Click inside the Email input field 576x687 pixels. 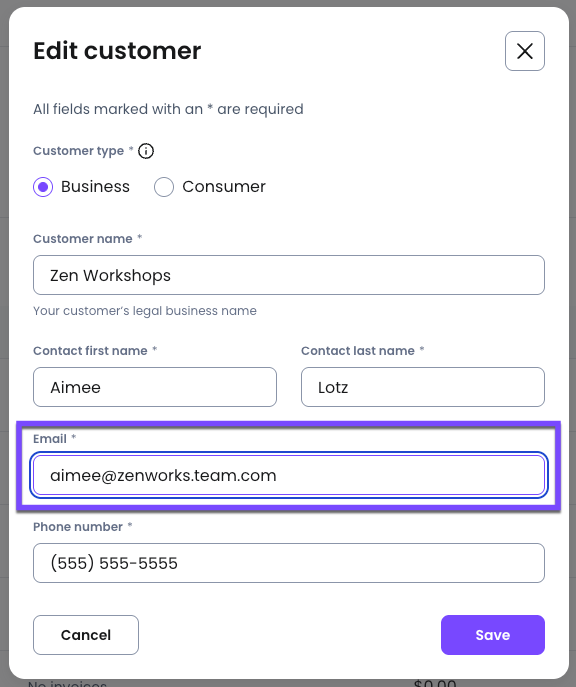(289, 475)
